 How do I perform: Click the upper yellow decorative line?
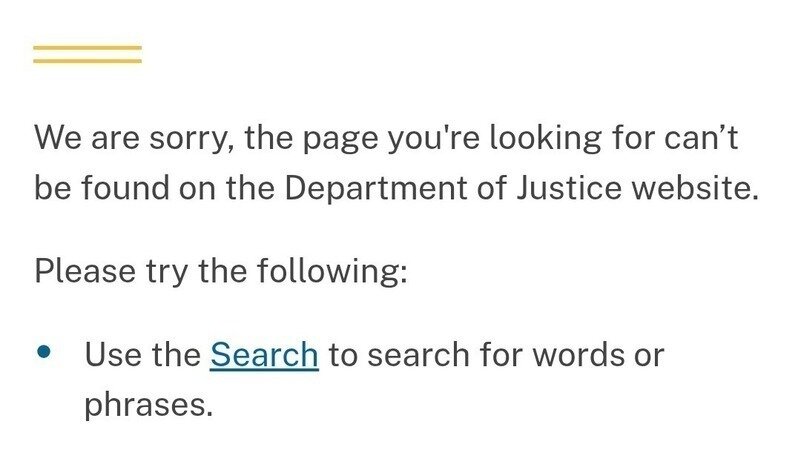tap(87, 47)
